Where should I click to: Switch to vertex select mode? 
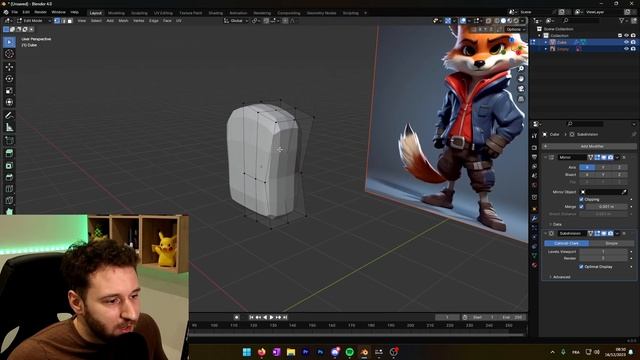(x=57, y=20)
